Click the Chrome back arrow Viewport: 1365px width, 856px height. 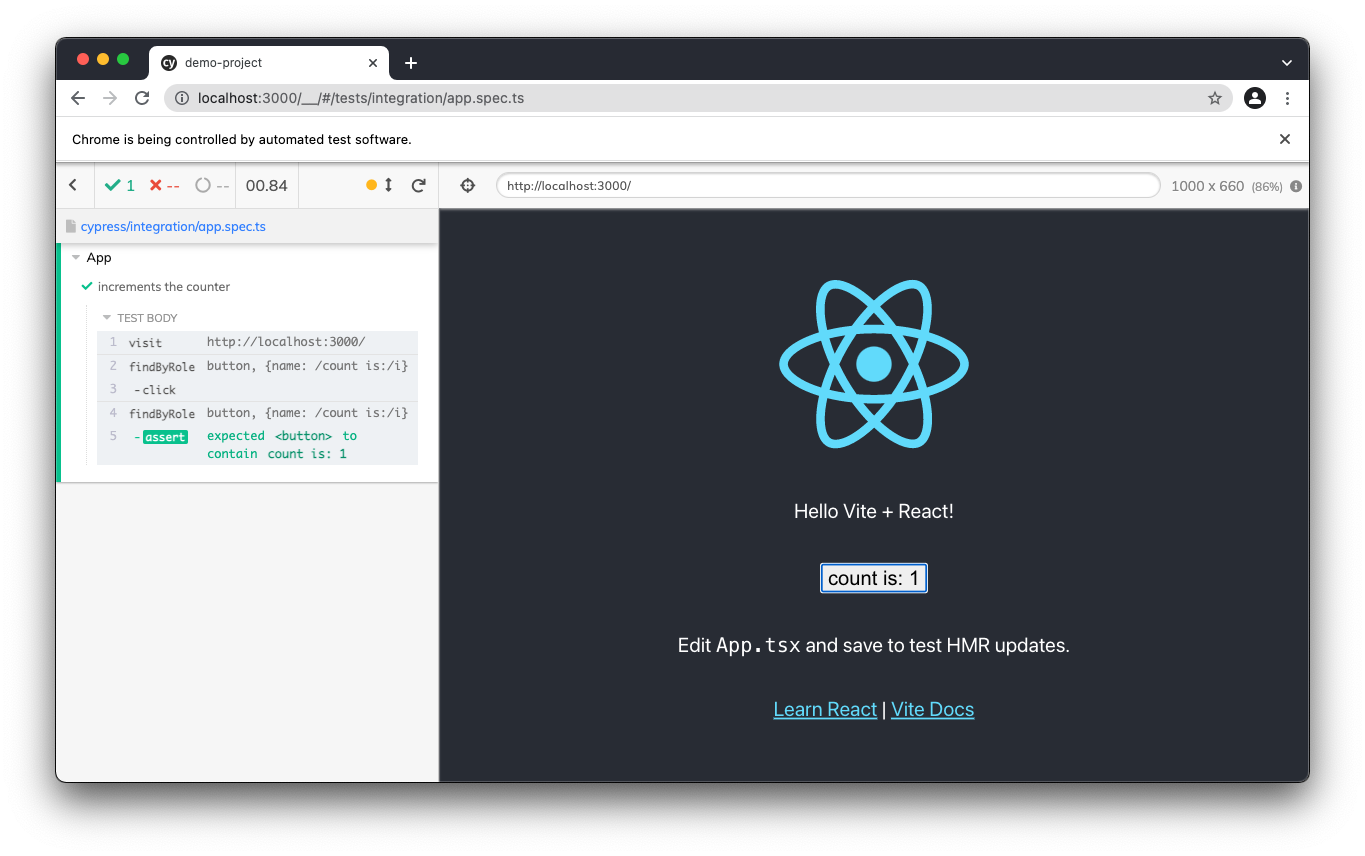[x=78, y=98]
